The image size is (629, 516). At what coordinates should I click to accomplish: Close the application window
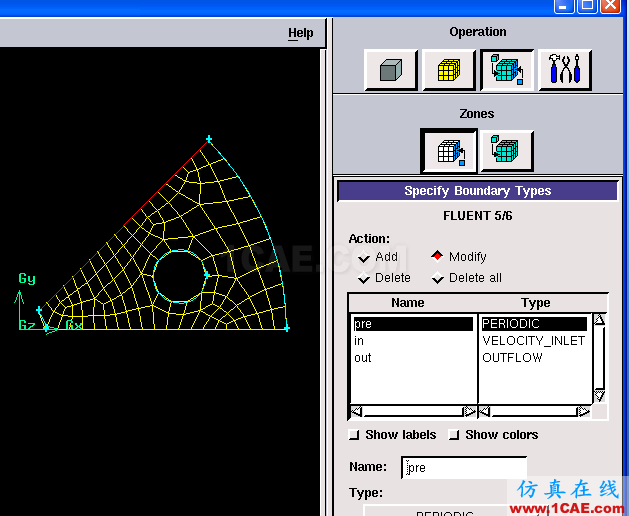click(x=611, y=6)
